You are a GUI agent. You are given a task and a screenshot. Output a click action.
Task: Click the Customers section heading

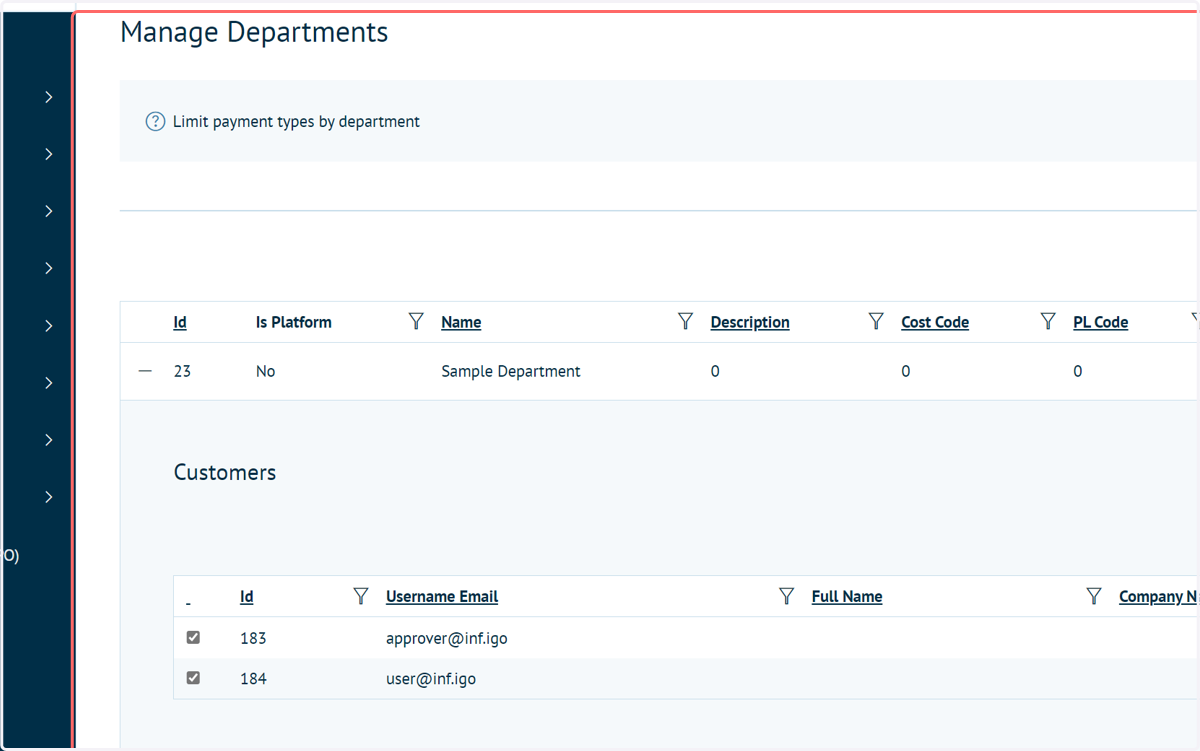pyautogui.click(x=225, y=472)
